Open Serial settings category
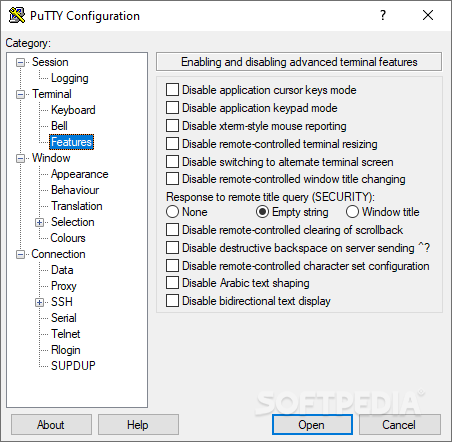452x442 pixels. pyautogui.click(x=63, y=318)
